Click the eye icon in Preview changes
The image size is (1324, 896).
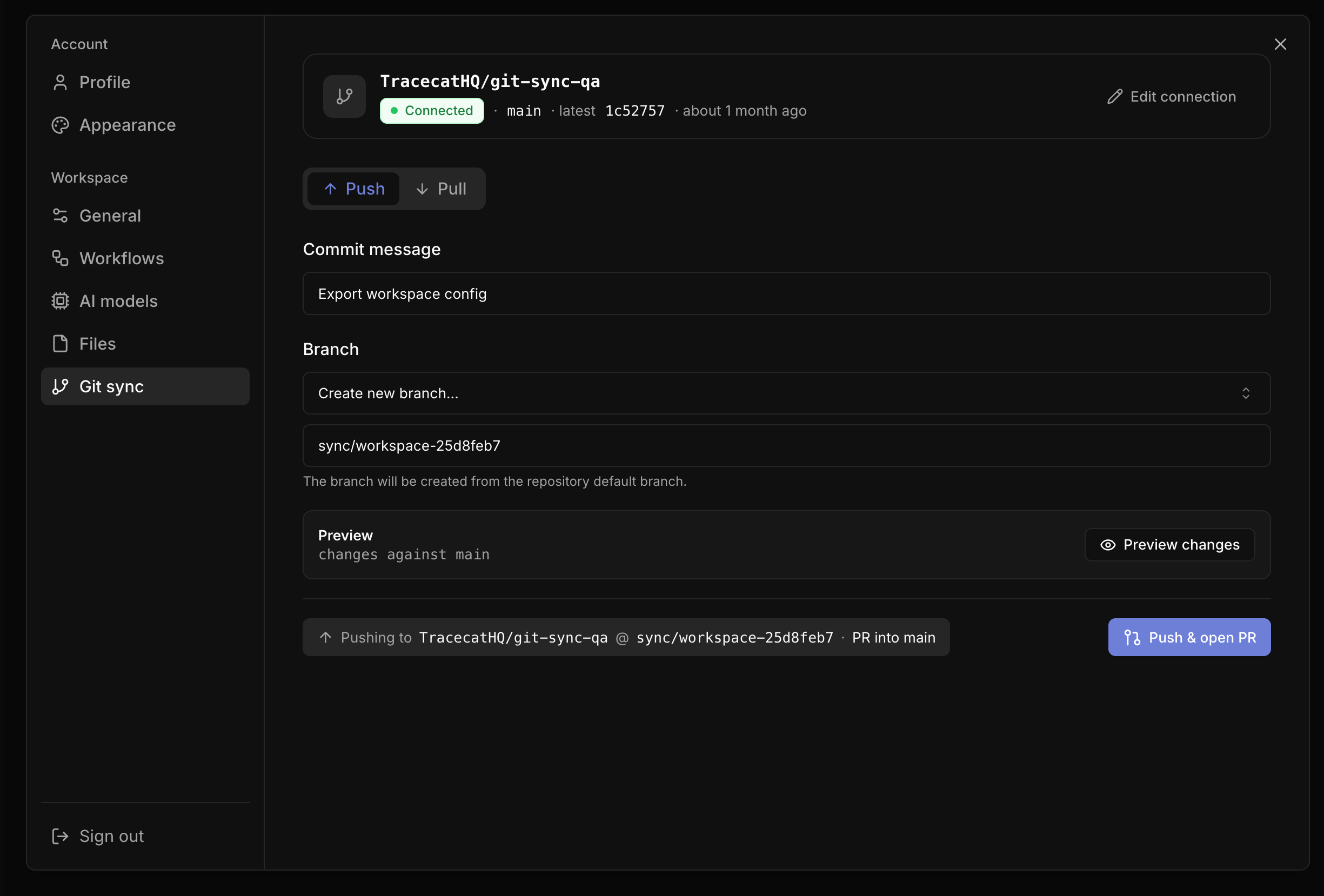pos(1107,545)
